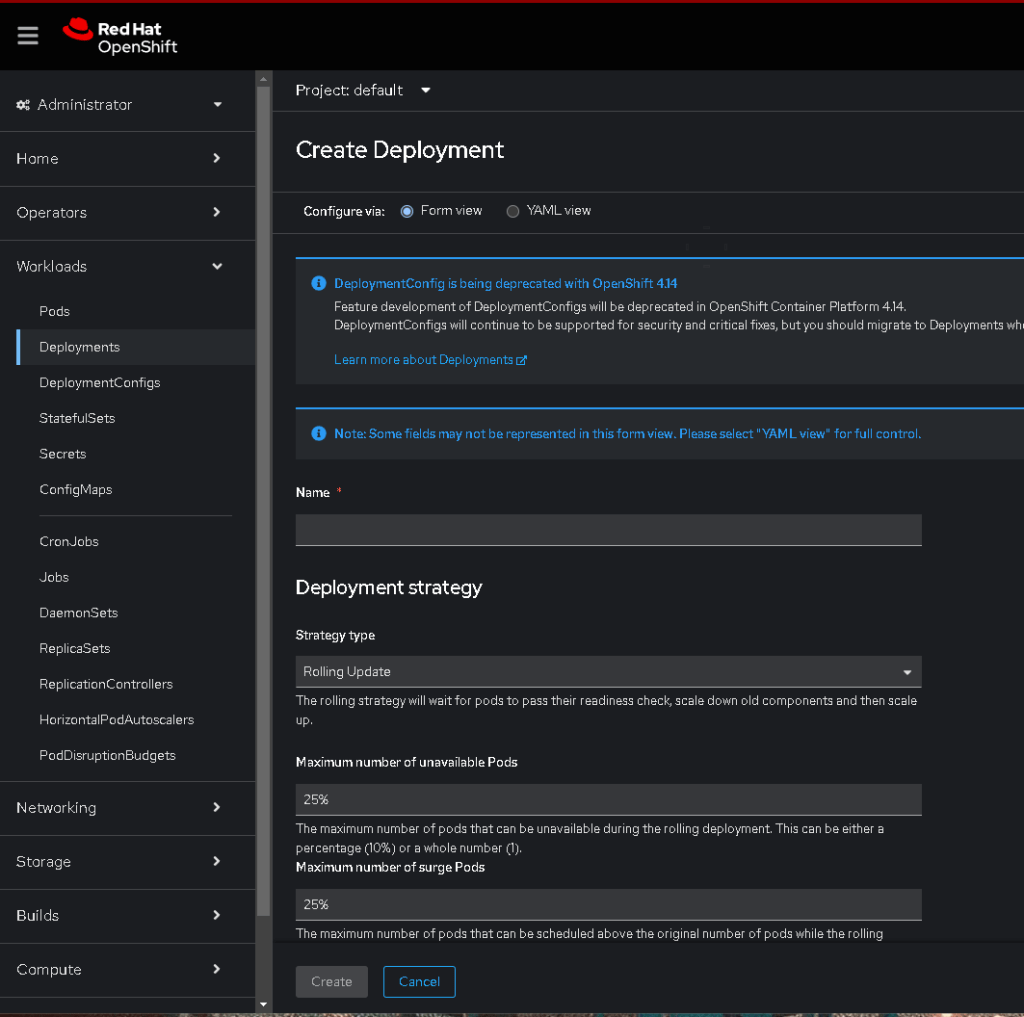Click the sidebar scrollbar down arrow
The height and width of the screenshot is (1017, 1024).
tap(263, 1005)
